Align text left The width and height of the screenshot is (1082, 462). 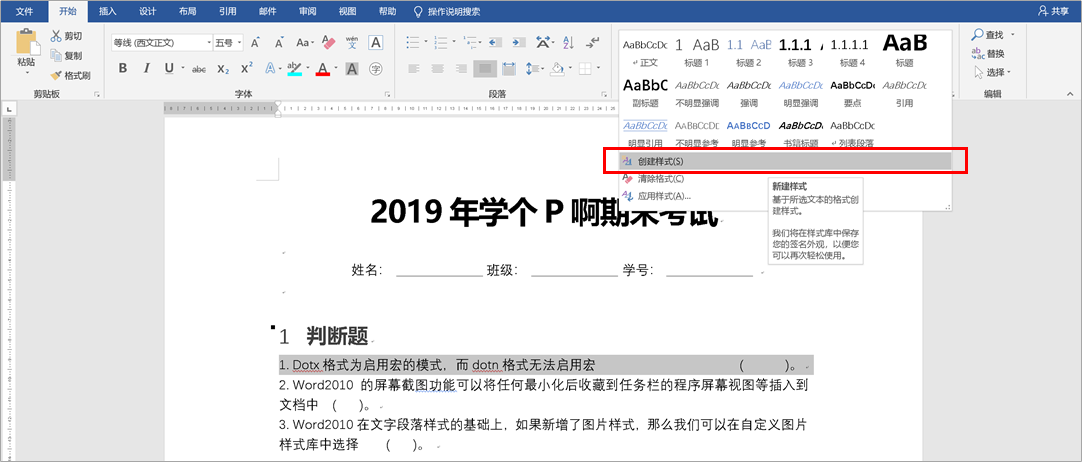[x=414, y=68]
